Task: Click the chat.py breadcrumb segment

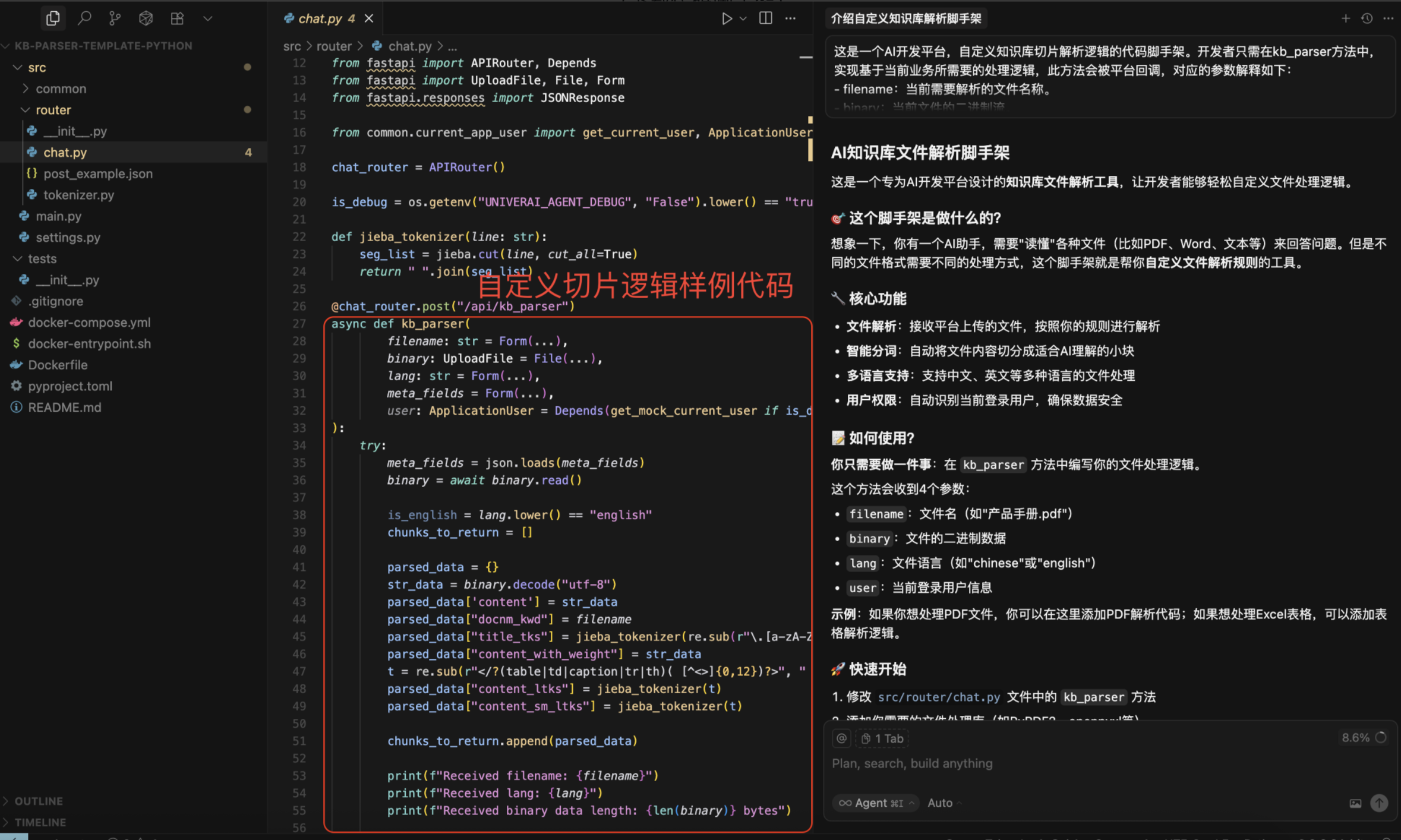Action: coord(410,46)
